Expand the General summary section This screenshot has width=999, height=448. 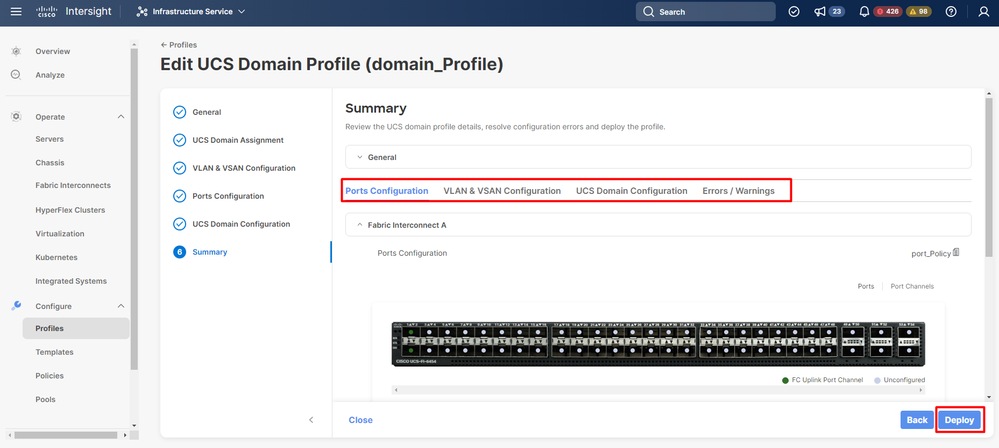coord(360,157)
